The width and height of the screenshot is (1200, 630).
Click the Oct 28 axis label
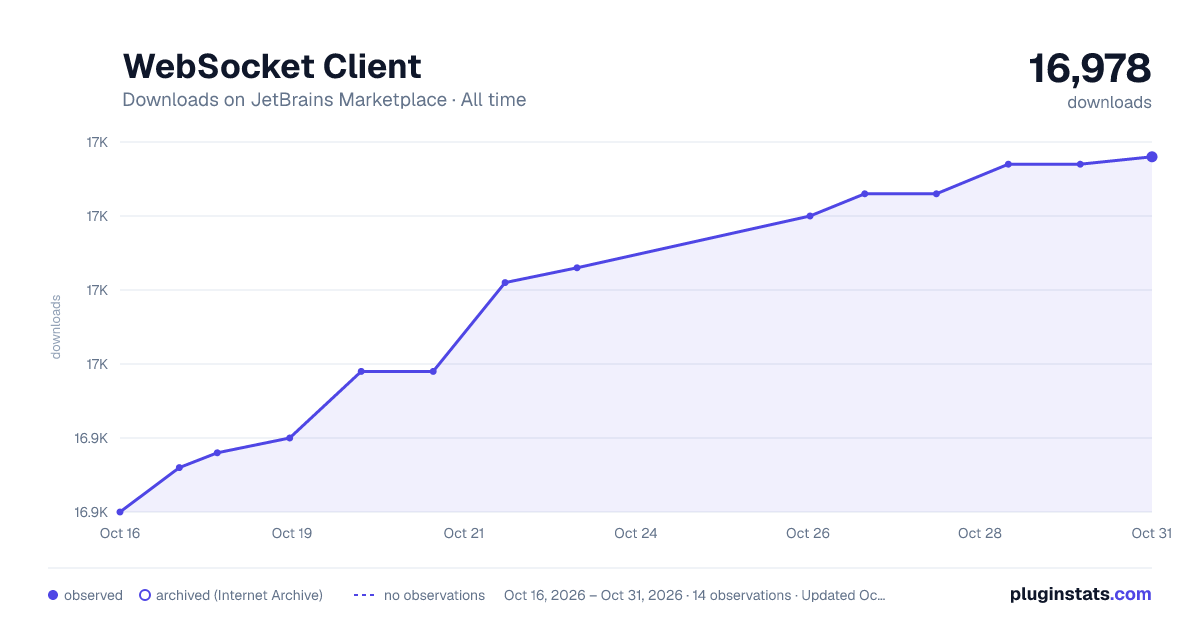click(x=980, y=533)
